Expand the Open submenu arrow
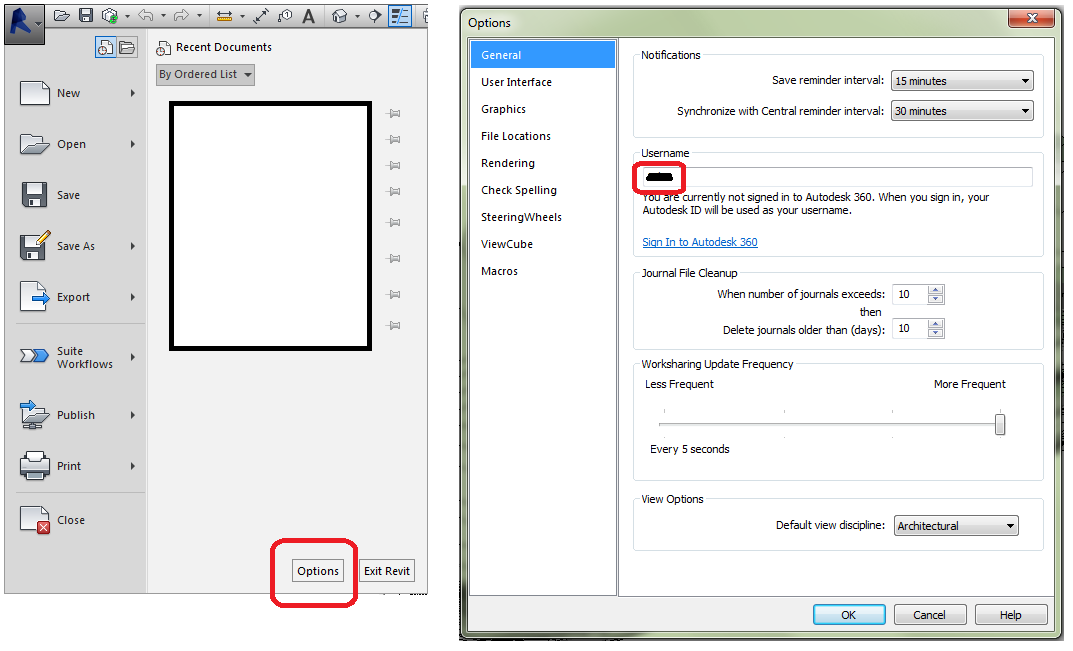Image resolution: width=1073 pixels, height=651 pixels. [133, 144]
